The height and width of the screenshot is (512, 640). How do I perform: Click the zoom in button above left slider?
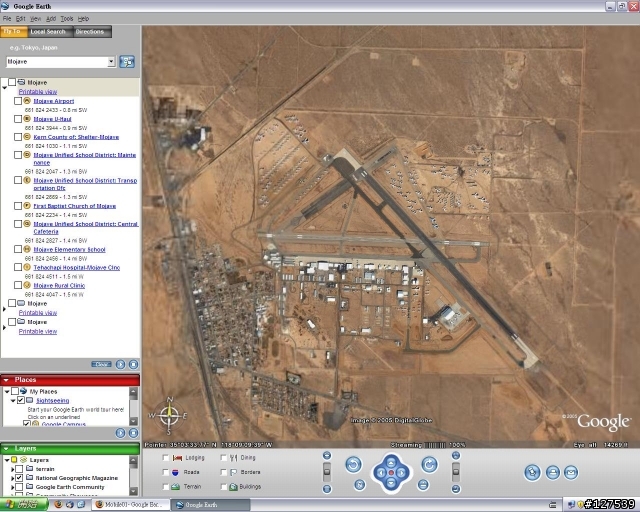tap(327, 456)
